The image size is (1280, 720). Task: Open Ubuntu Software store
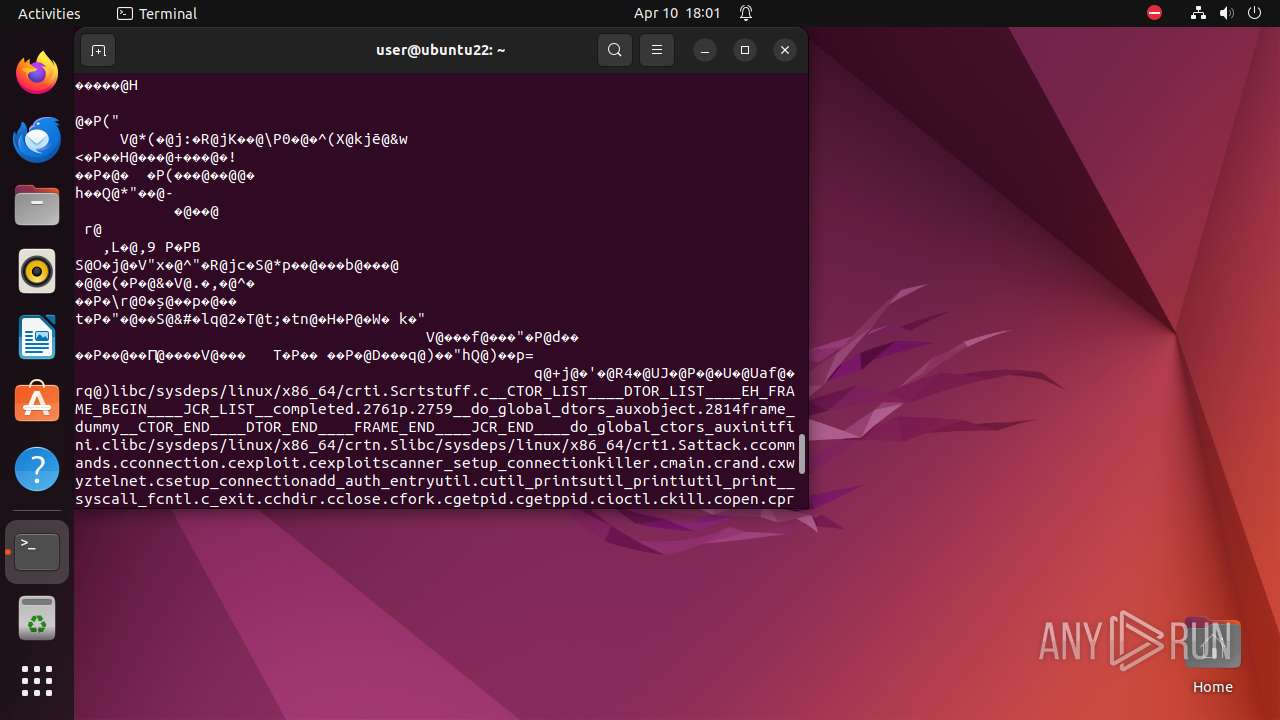point(37,403)
